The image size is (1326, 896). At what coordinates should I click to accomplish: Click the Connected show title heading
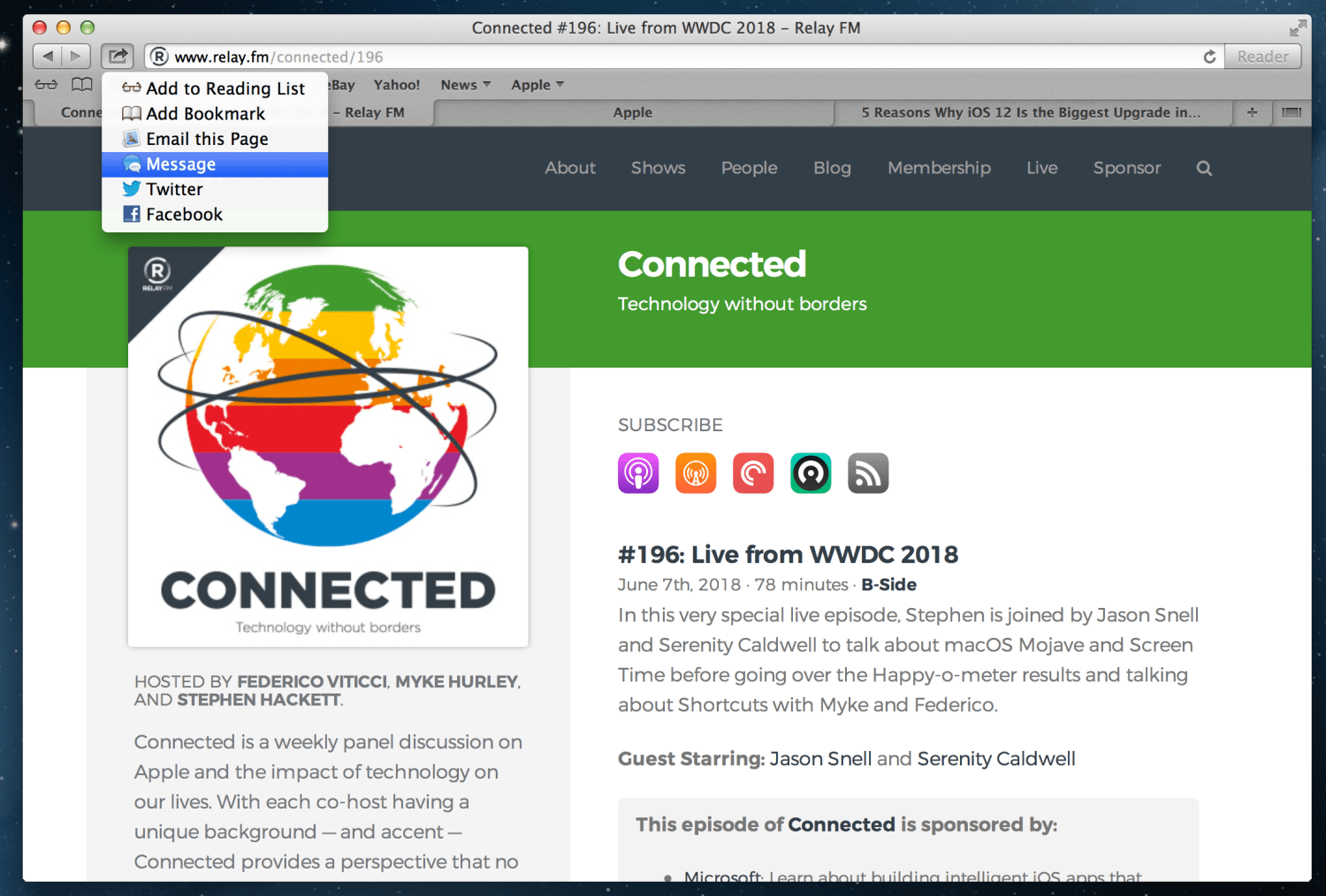pyautogui.click(x=713, y=264)
